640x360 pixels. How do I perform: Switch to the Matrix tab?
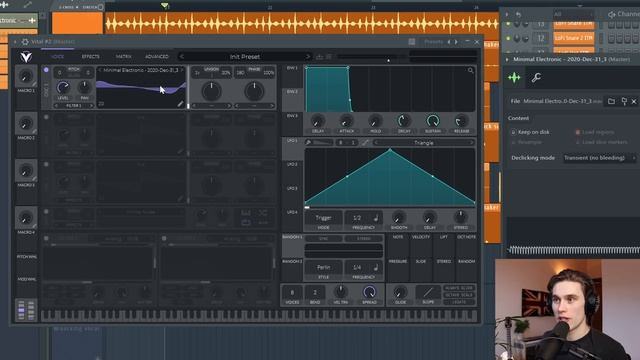pyautogui.click(x=123, y=57)
